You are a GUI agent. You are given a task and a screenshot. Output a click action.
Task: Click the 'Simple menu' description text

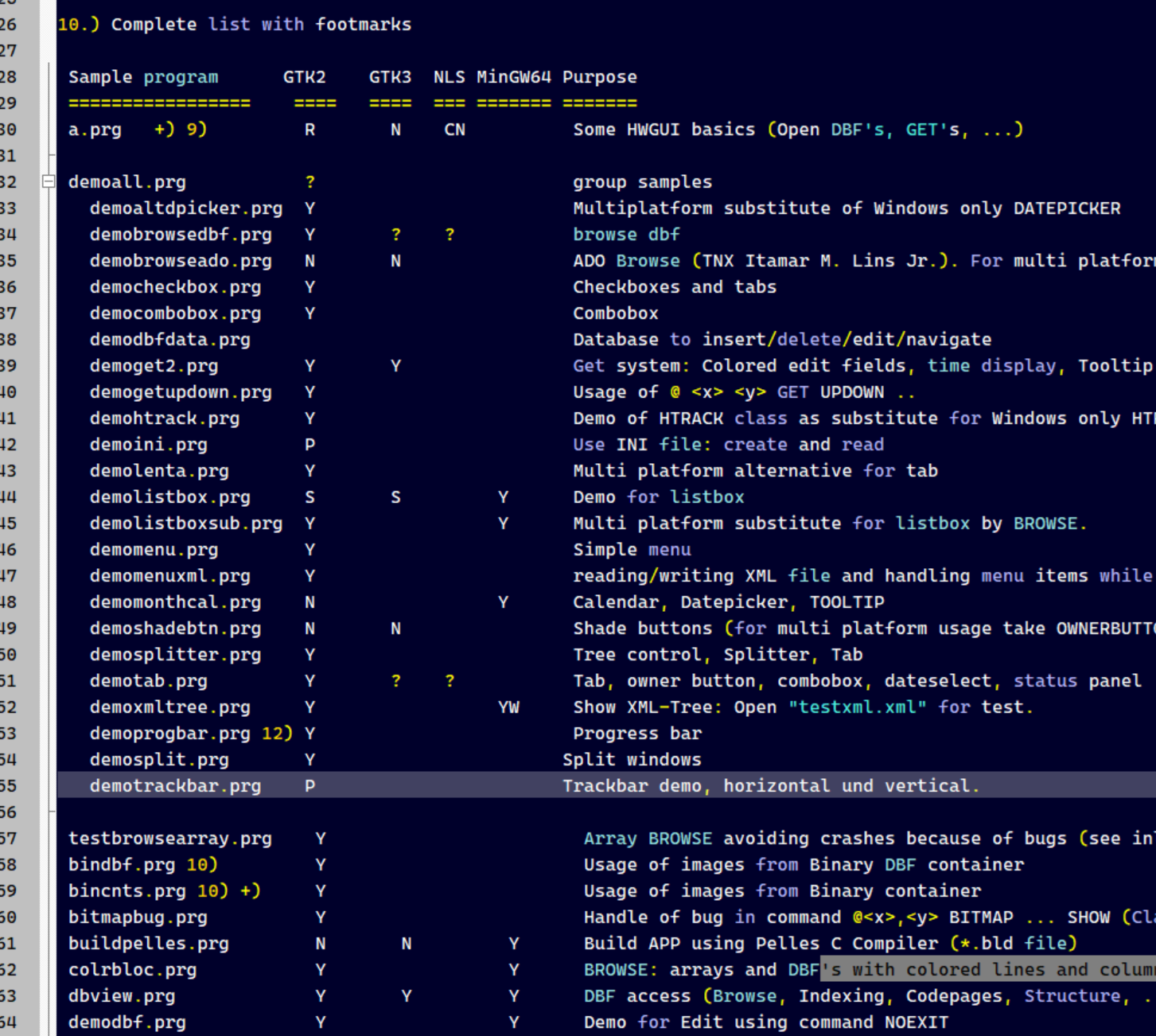tap(632, 549)
